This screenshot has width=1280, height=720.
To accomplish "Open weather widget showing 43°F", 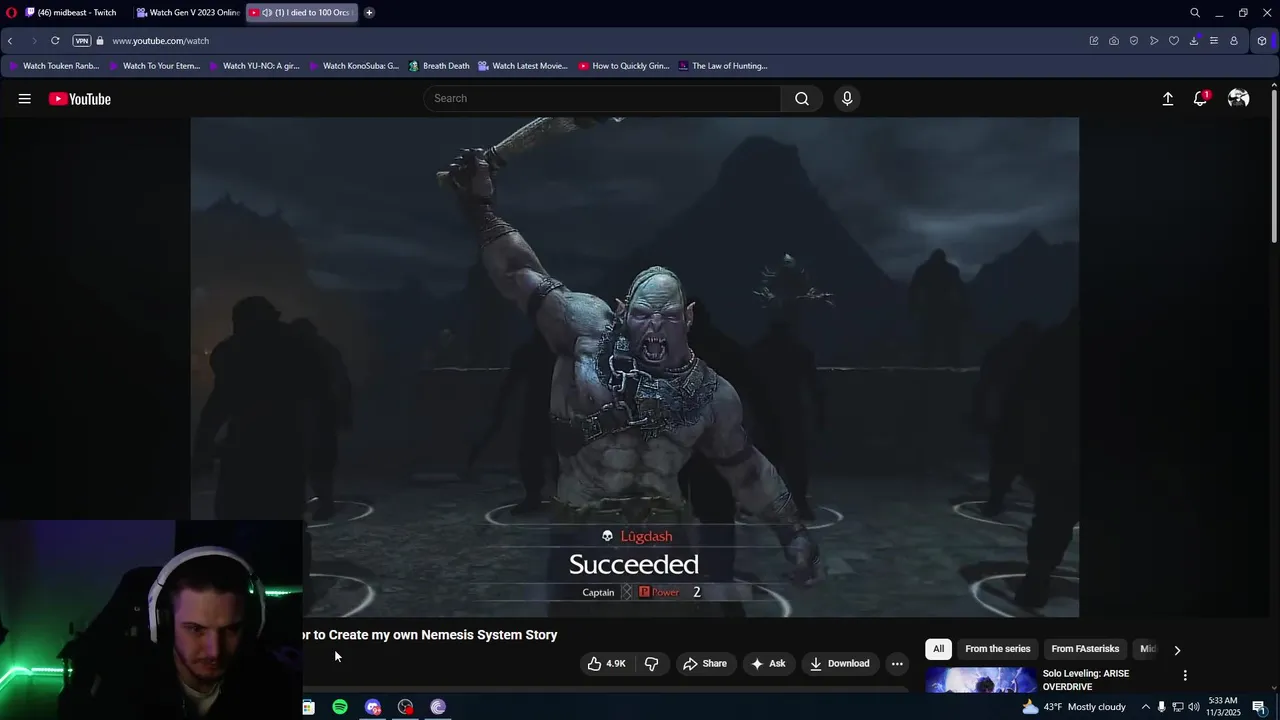I will [1074, 707].
